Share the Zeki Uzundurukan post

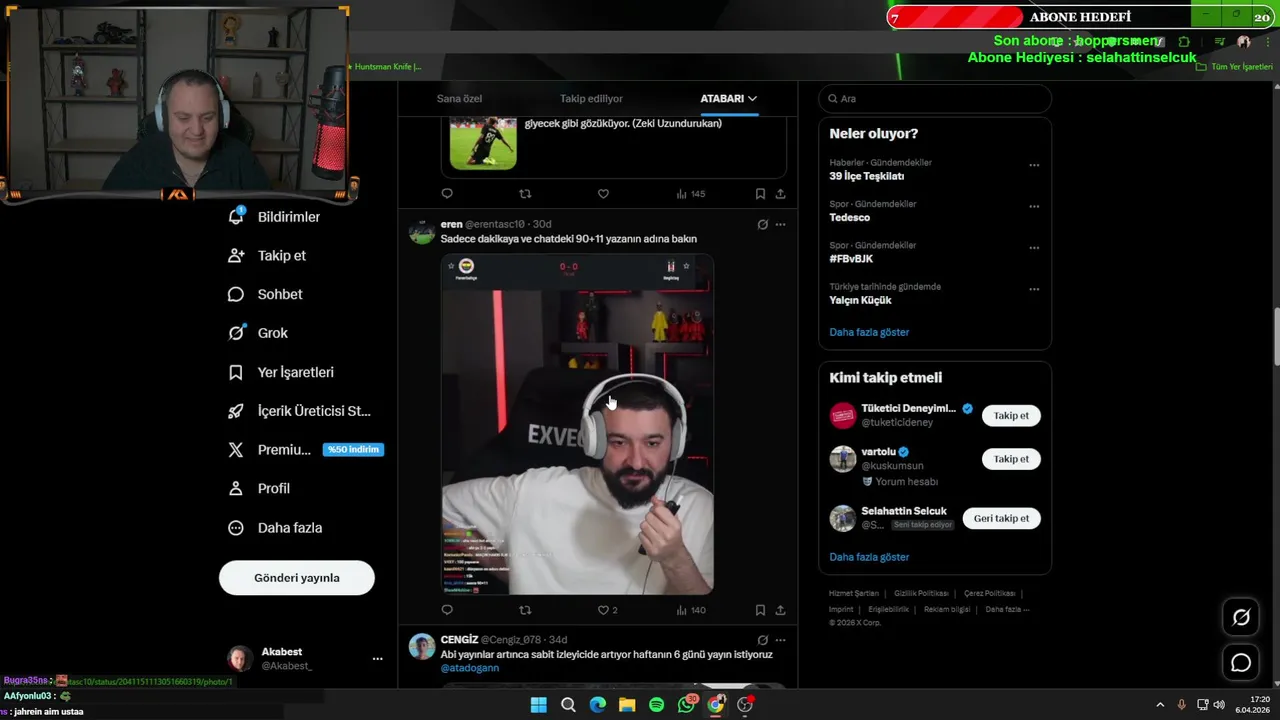[781, 194]
